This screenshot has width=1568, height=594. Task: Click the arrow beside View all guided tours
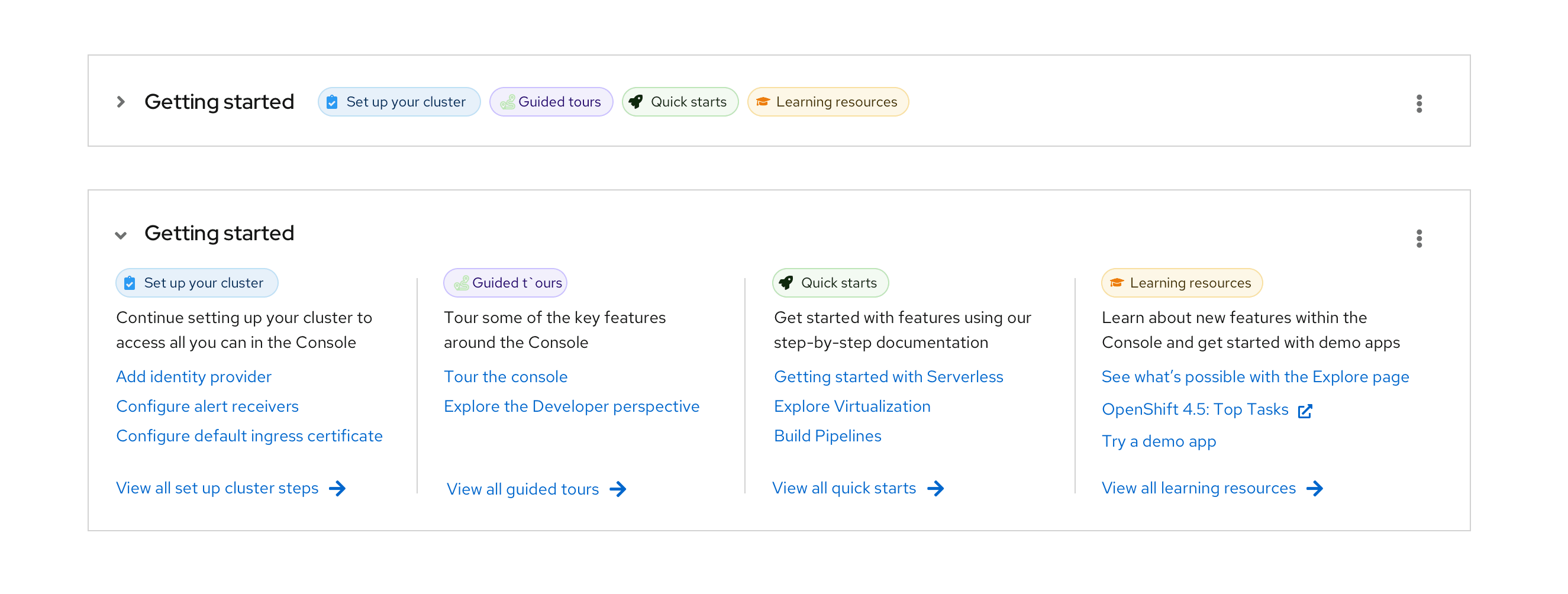tap(618, 489)
